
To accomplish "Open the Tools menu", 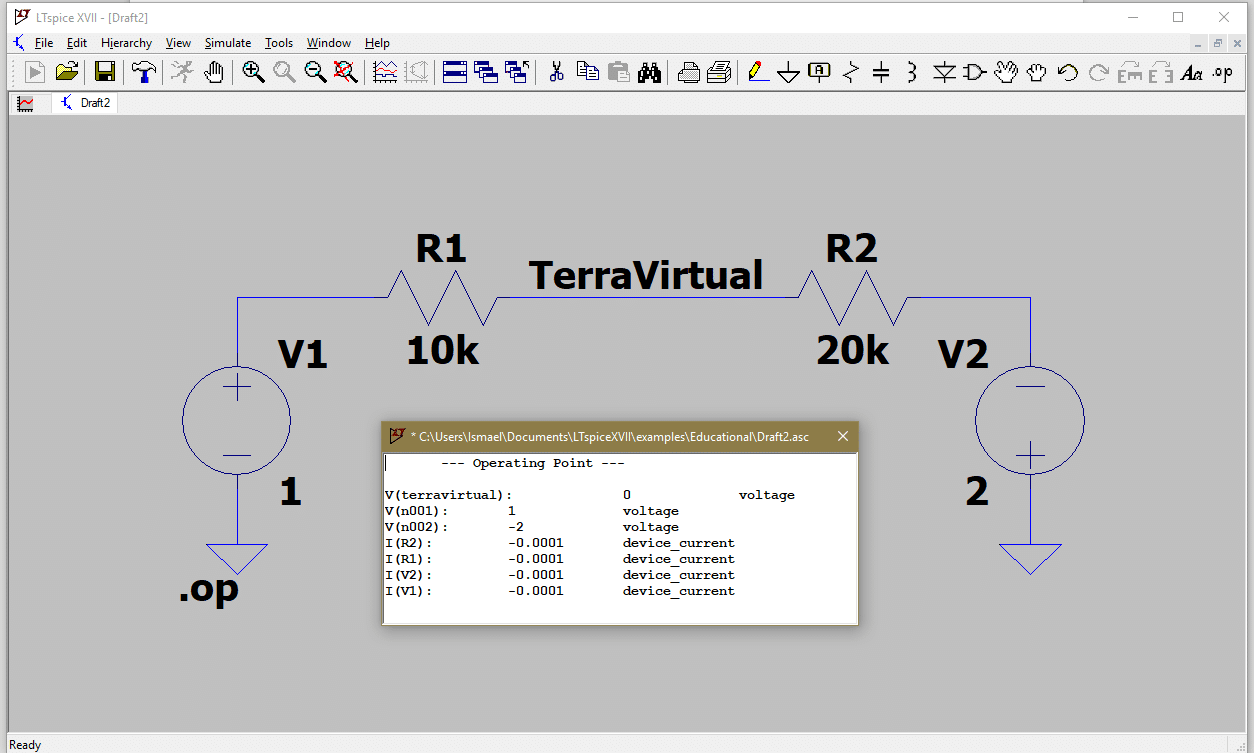I will click(279, 43).
